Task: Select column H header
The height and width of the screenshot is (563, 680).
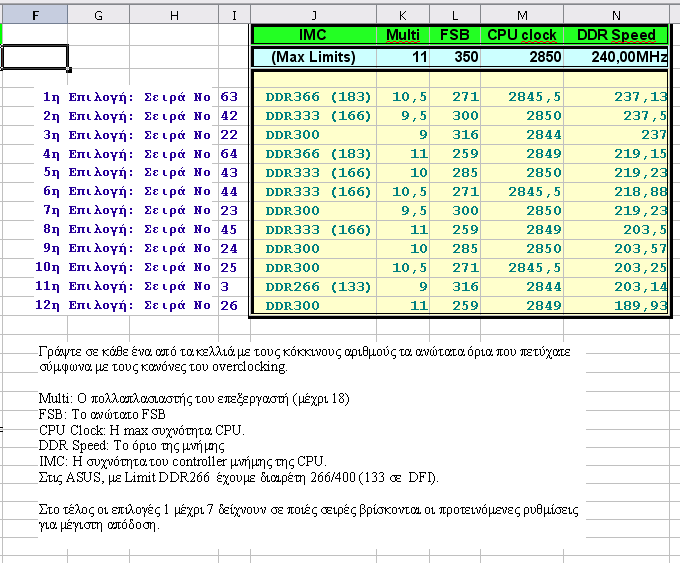Action: coord(174,16)
